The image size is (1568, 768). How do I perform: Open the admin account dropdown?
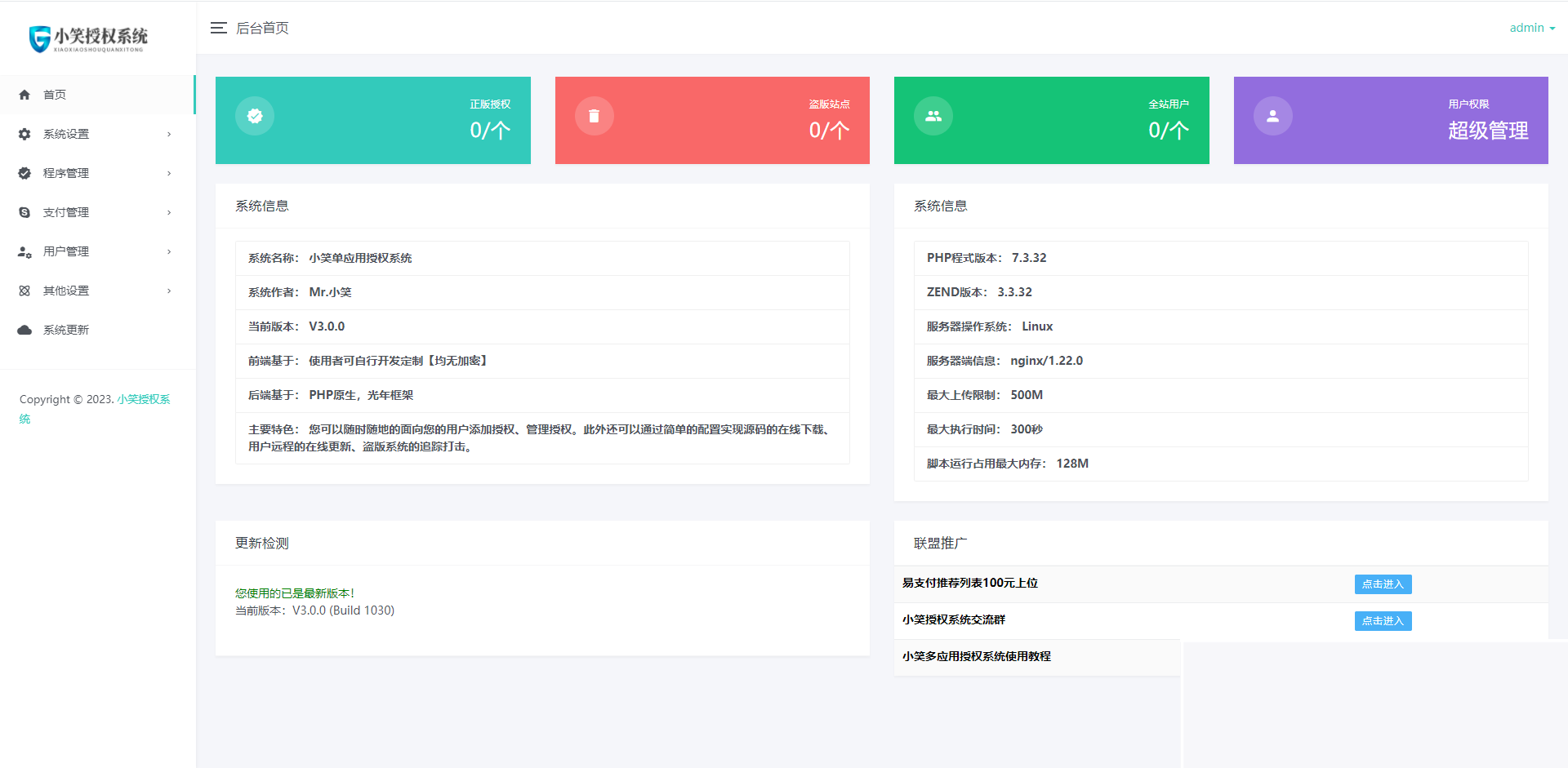click(x=1532, y=27)
